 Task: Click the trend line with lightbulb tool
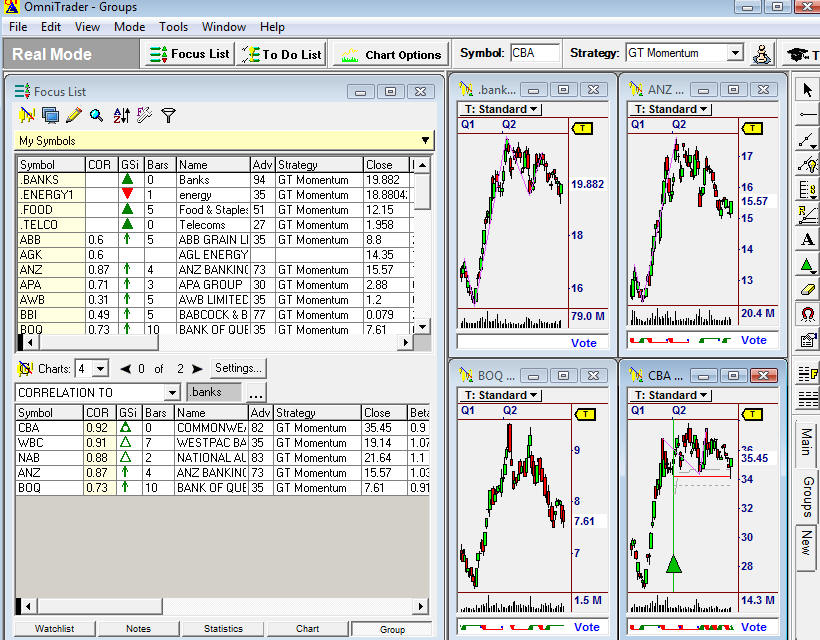[x=807, y=165]
